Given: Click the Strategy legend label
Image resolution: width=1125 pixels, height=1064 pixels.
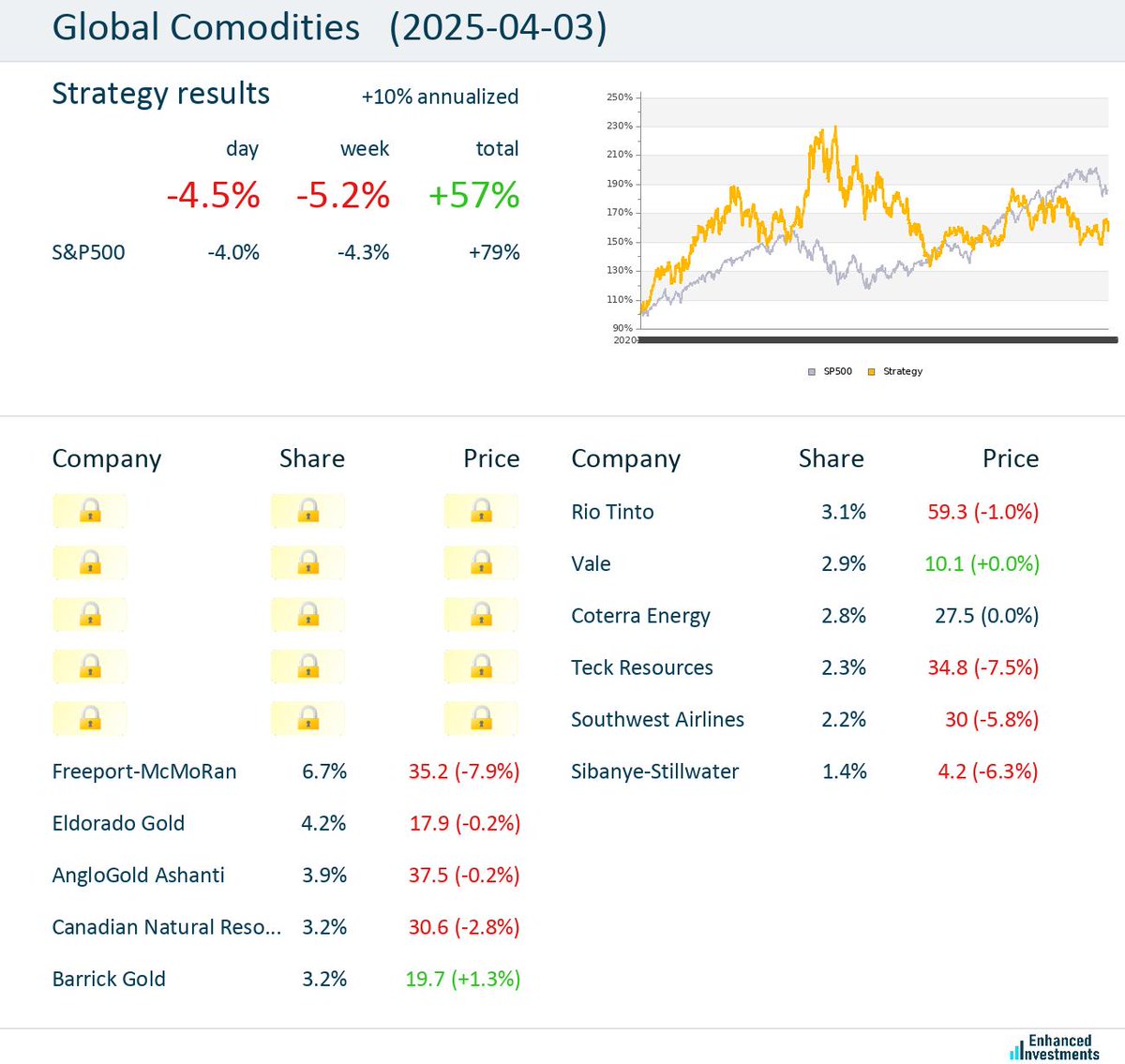Looking at the screenshot, I should (x=903, y=371).
